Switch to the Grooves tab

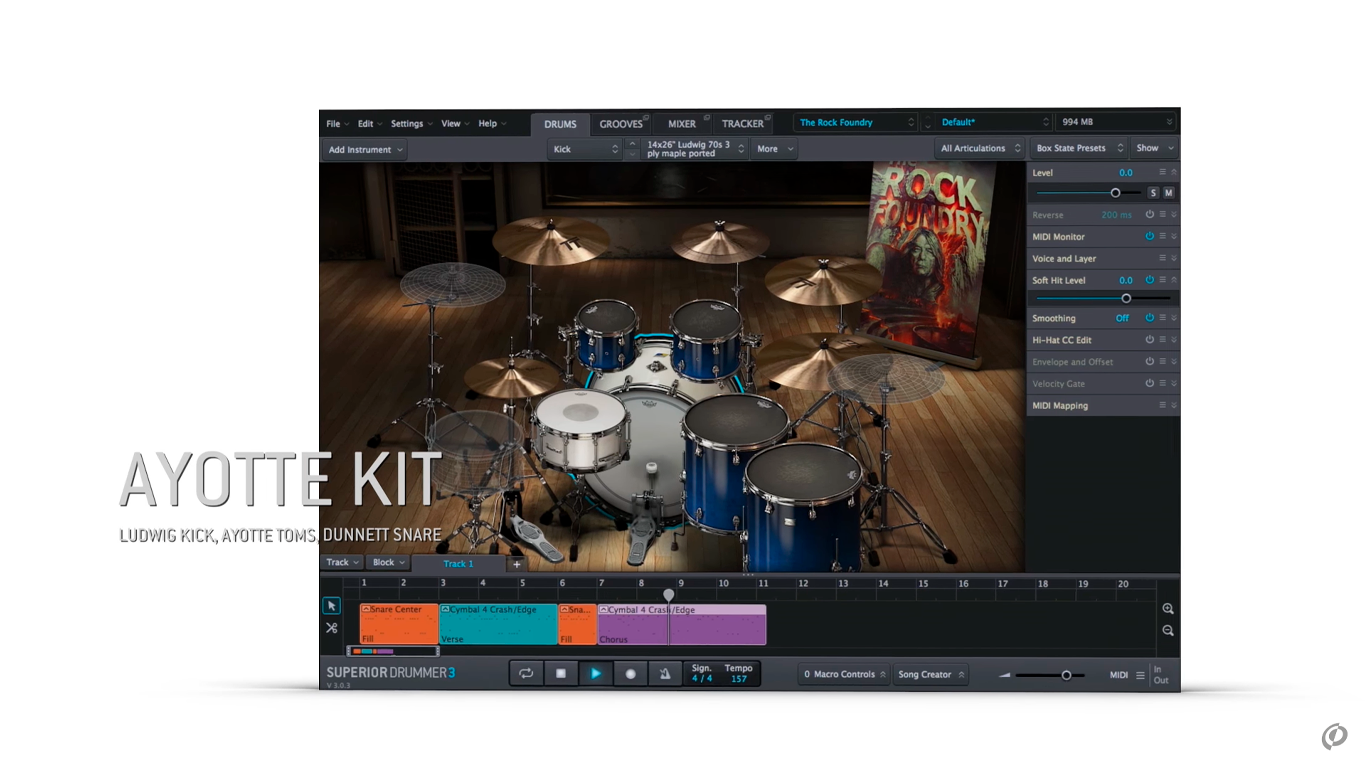(620, 124)
